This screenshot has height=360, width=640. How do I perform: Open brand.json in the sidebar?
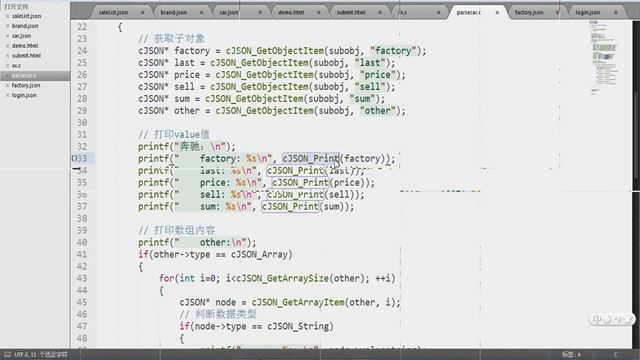pyautogui.click(x=25, y=26)
